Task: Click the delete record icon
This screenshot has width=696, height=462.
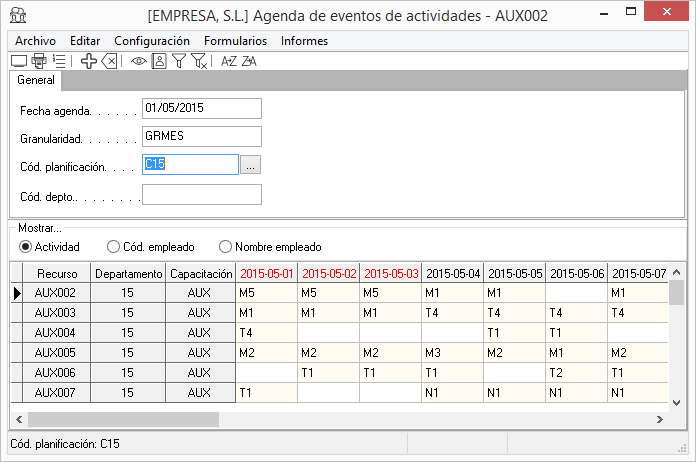Action: pyautogui.click(x=110, y=61)
